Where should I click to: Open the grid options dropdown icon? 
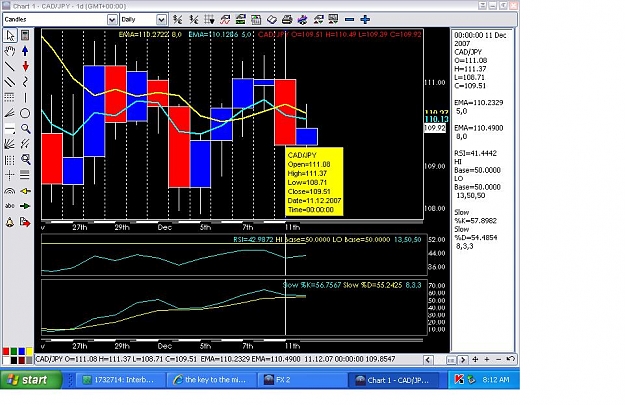[209, 19]
